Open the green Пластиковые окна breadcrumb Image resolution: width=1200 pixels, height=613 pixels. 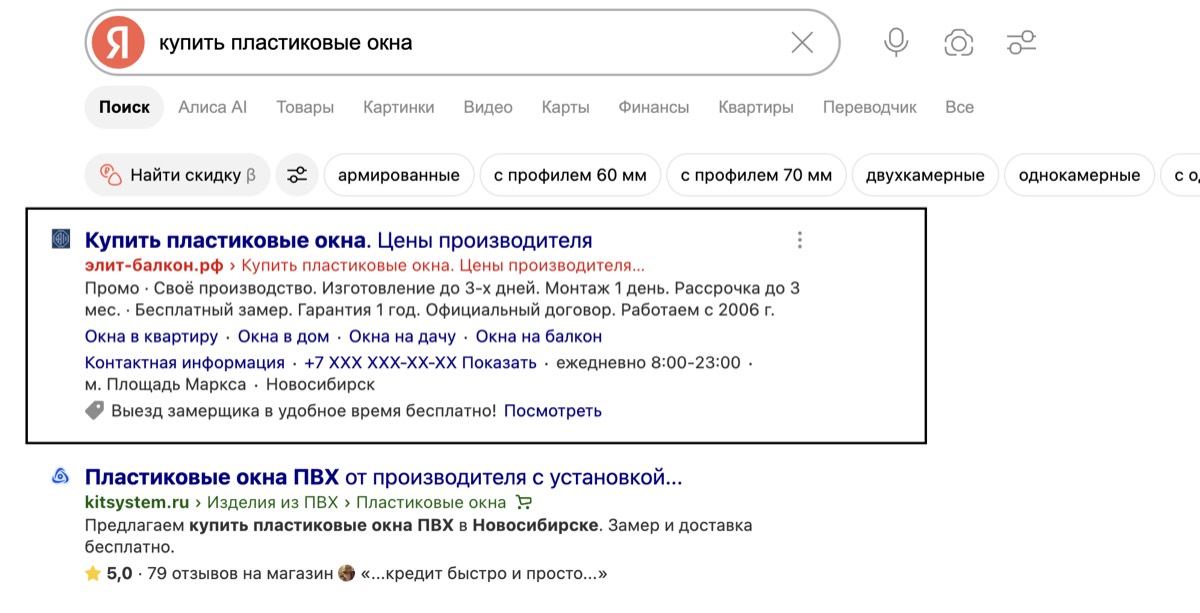[x=431, y=502]
